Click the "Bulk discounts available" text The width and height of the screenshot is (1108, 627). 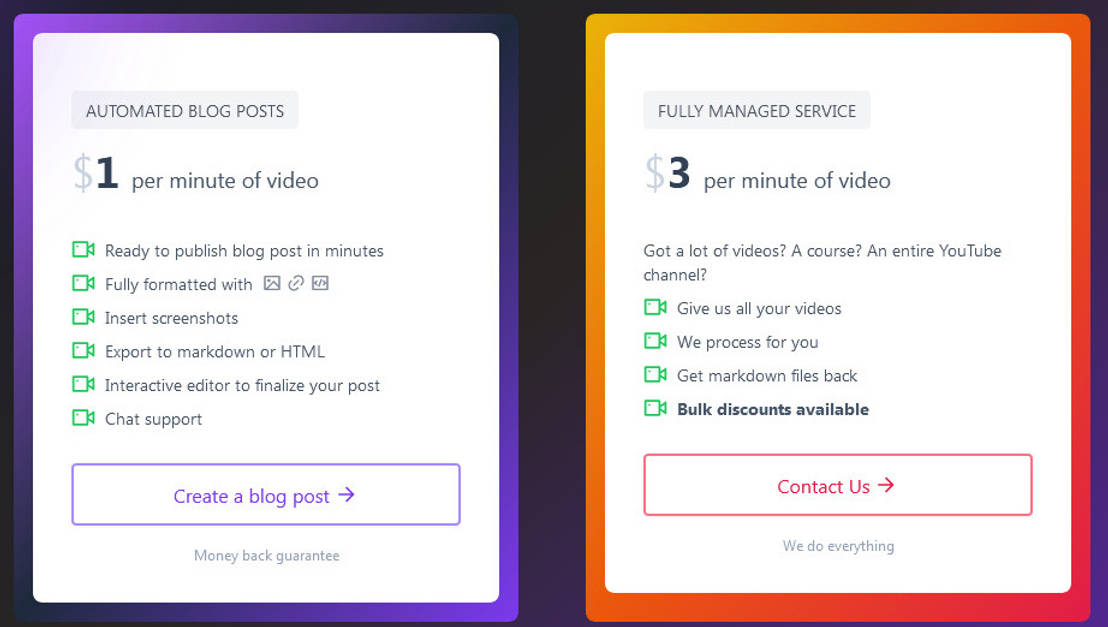773,409
